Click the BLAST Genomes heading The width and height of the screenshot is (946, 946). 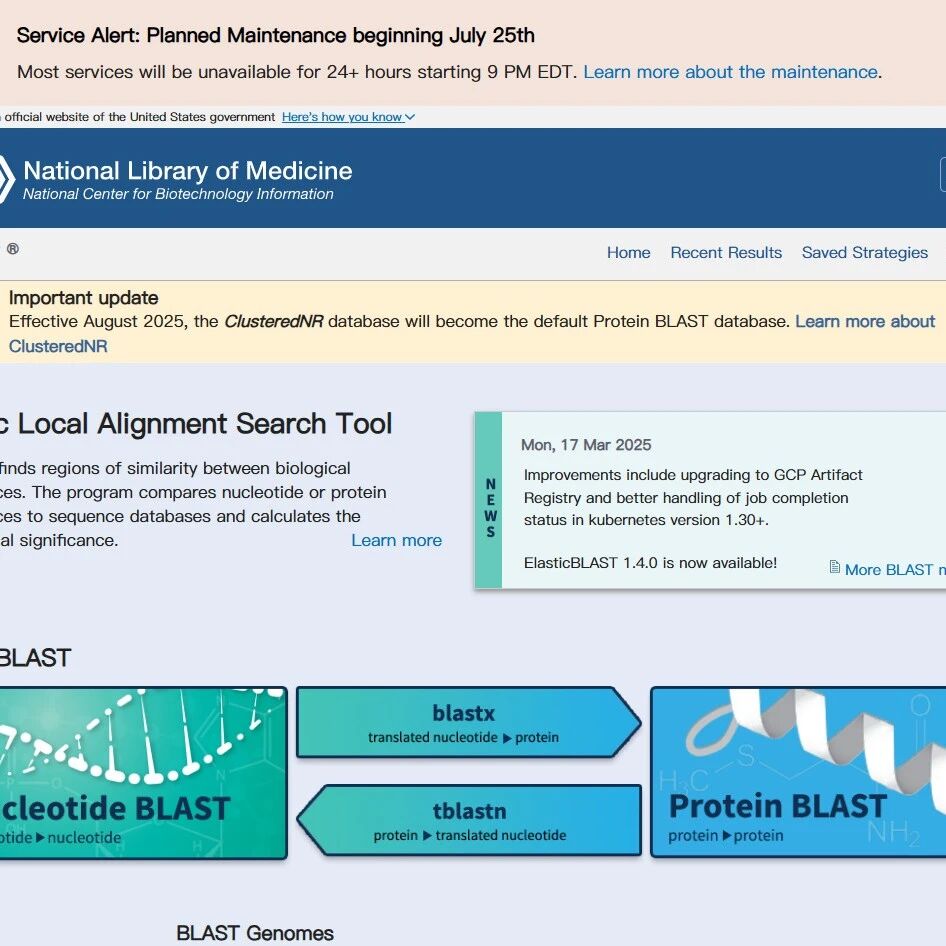click(255, 933)
